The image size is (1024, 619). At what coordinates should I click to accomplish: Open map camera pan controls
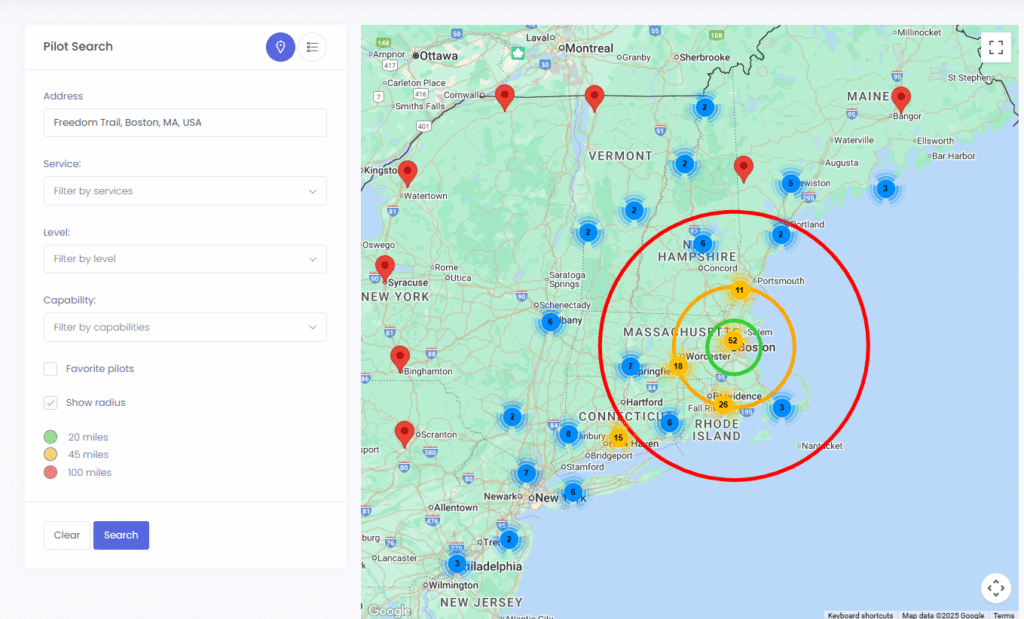pyautogui.click(x=995, y=588)
